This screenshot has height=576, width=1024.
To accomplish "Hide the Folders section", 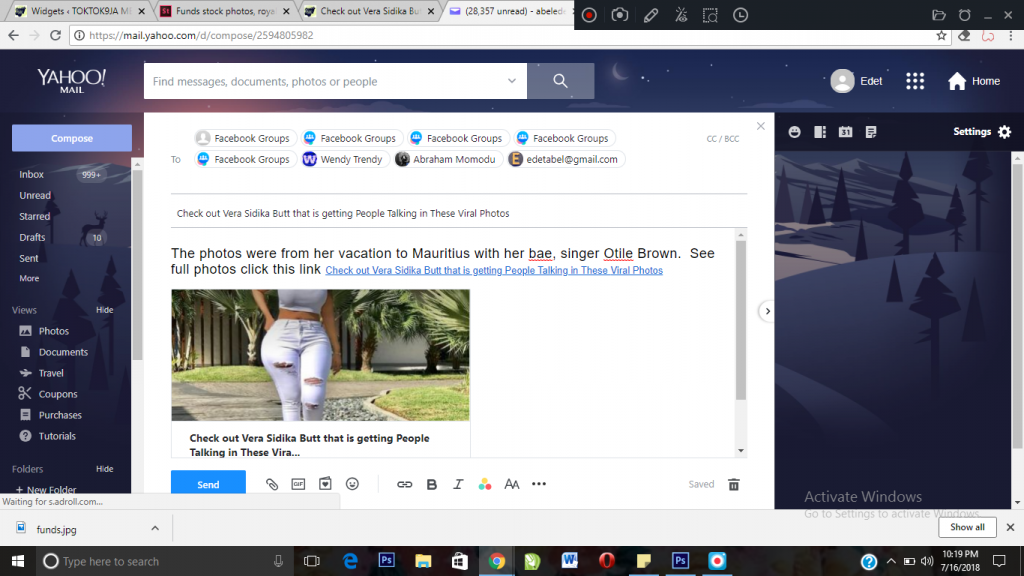I will coord(104,469).
